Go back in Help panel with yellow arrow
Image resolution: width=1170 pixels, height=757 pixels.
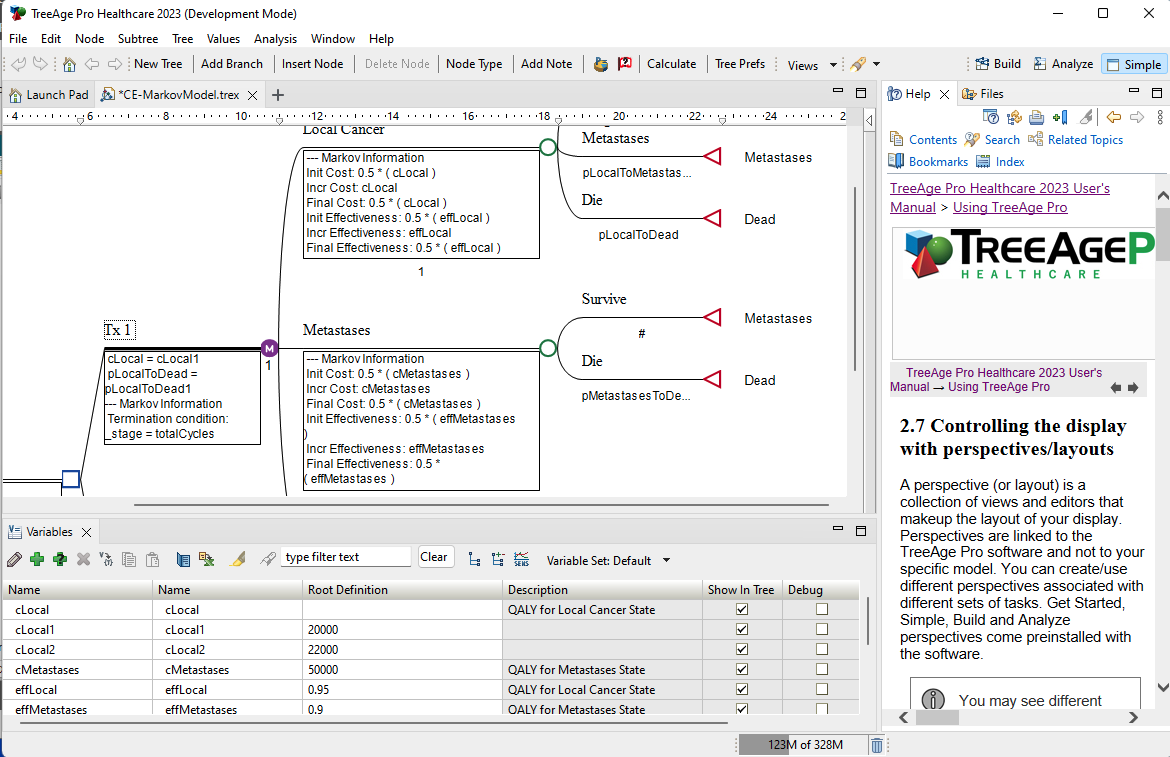pos(1113,117)
